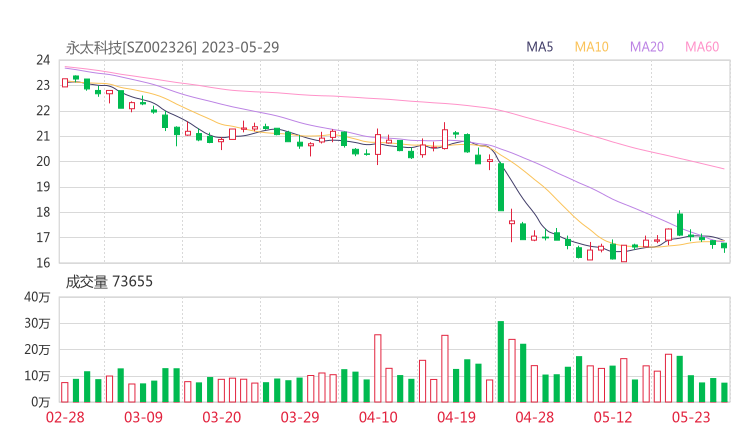Click the large green candlestick falling from 20 to 18

(501, 187)
